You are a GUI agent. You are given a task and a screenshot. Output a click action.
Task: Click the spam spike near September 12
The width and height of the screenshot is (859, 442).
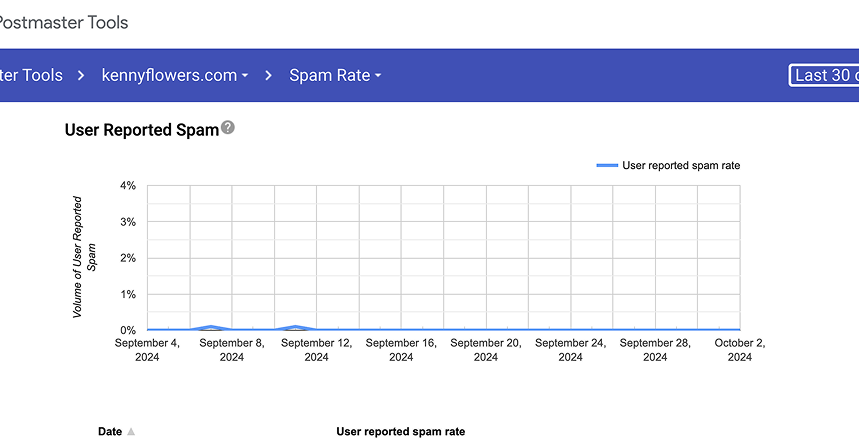[x=295, y=326]
